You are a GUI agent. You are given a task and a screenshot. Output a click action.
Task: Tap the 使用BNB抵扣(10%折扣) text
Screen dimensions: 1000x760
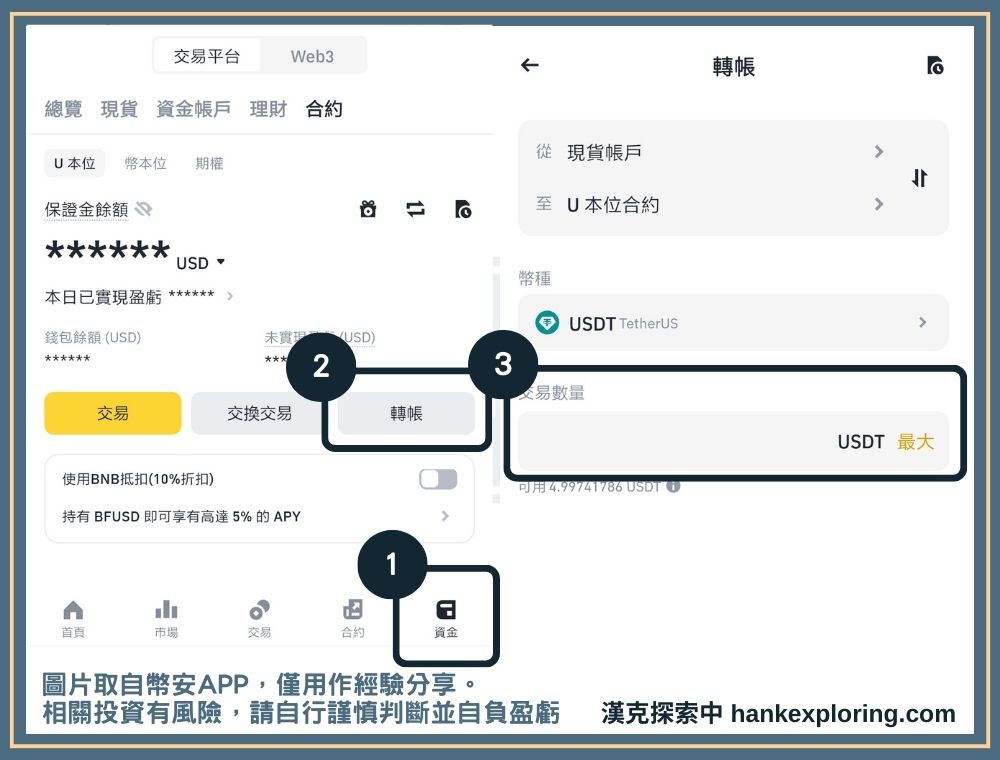click(x=138, y=479)
